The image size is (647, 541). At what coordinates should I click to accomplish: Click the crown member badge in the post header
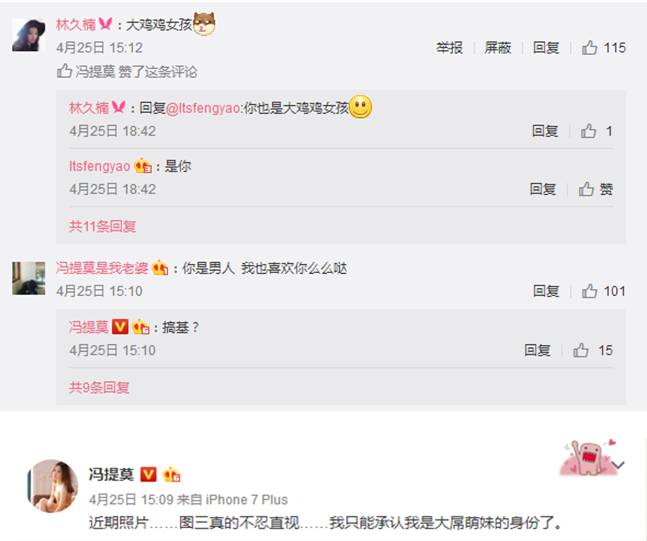172,475
